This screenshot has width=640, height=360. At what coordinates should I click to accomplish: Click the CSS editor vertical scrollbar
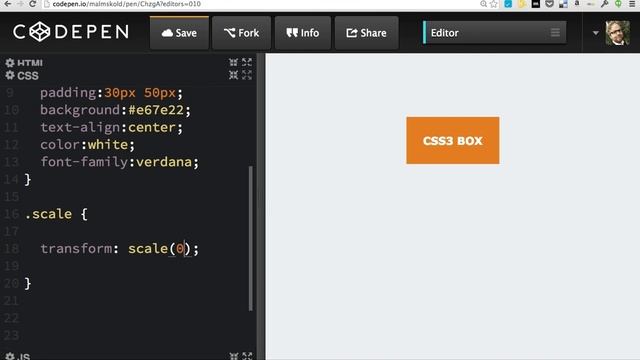click(251, 239)
